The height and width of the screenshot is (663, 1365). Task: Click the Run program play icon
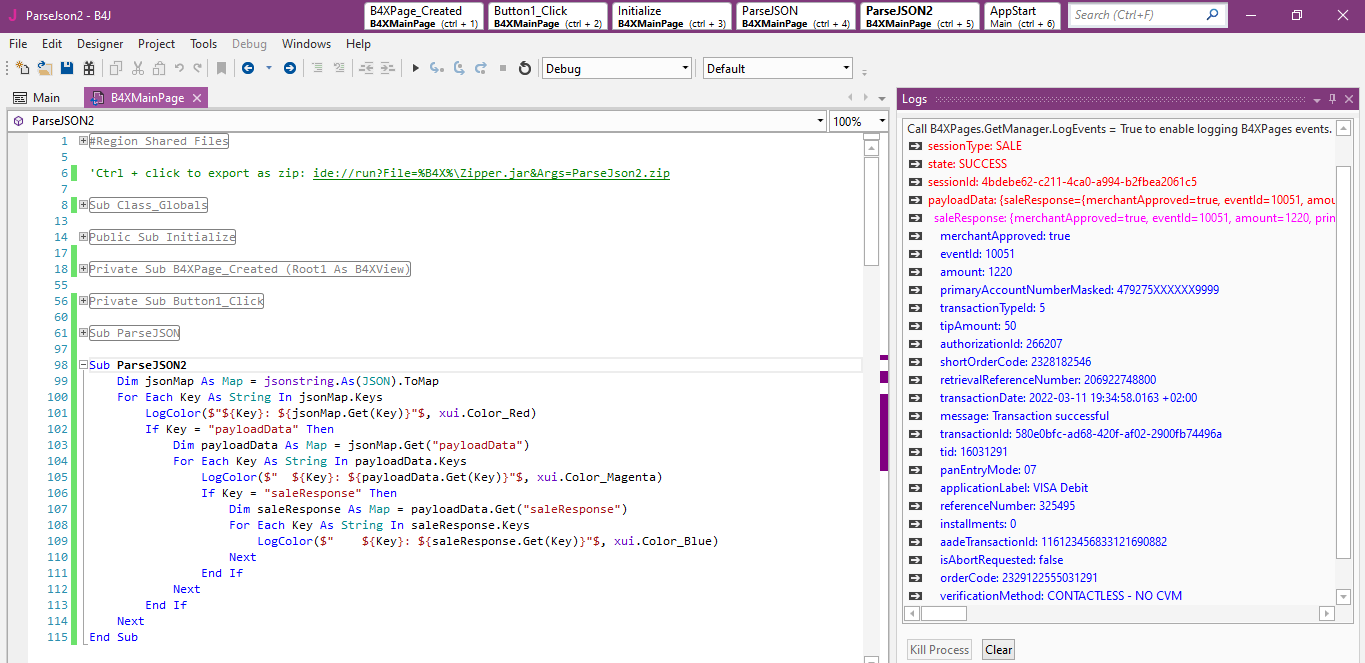point(416,68)
